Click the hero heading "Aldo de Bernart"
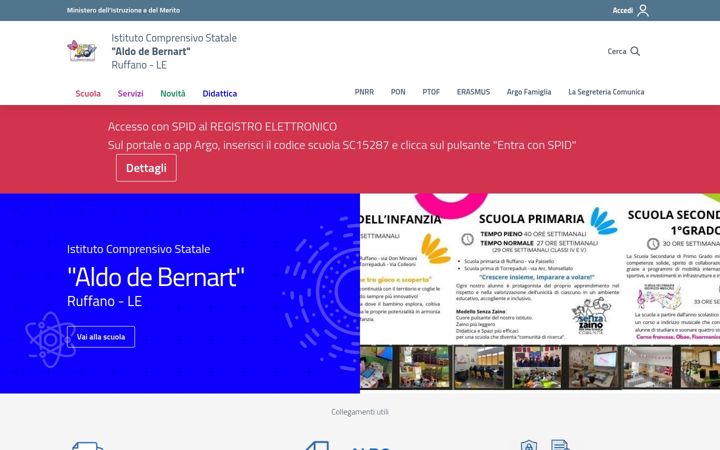Viewport: 720px width, 450px height. click(x=156, y=277)
